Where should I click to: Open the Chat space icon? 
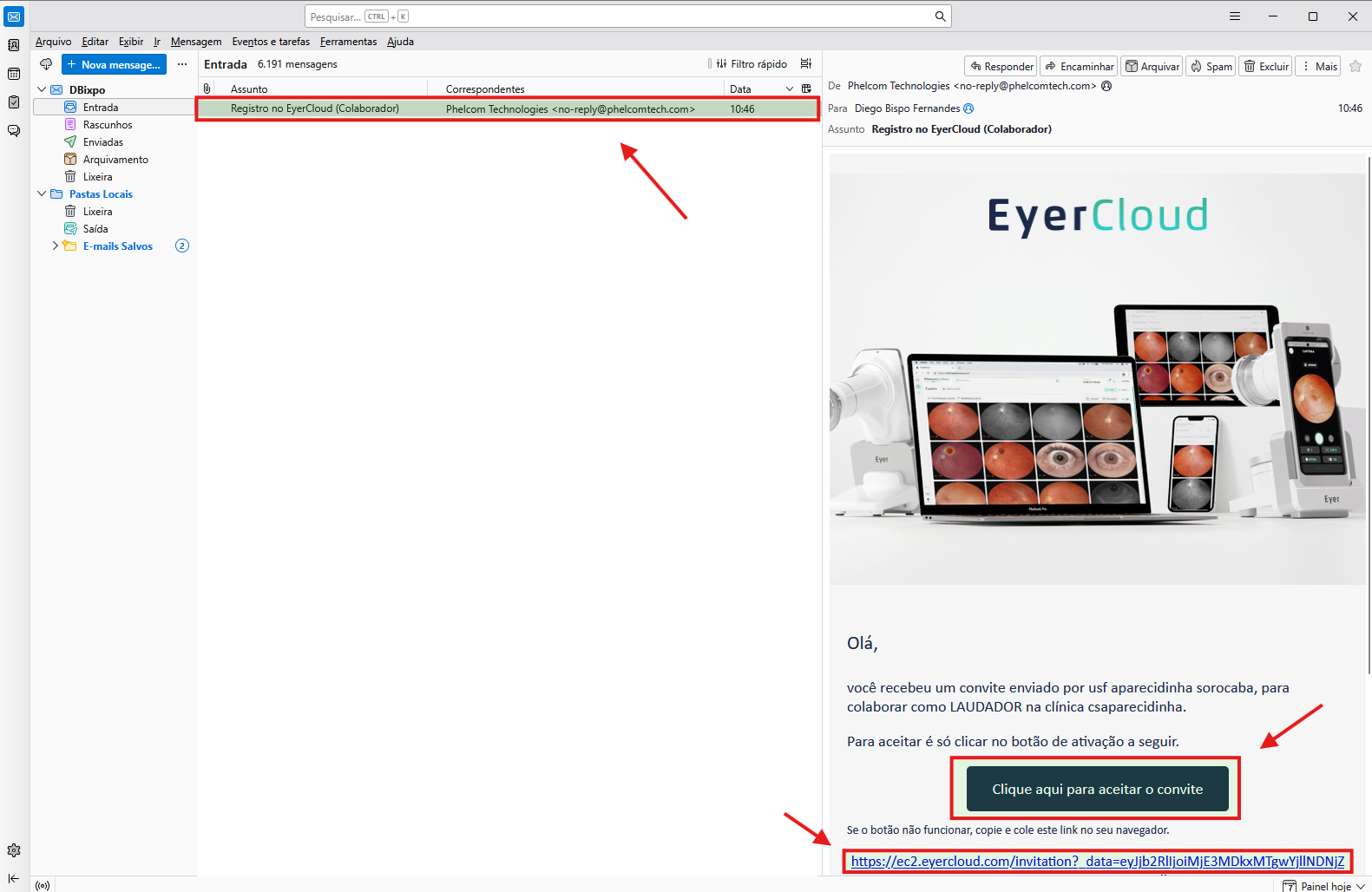pos(14,131)
